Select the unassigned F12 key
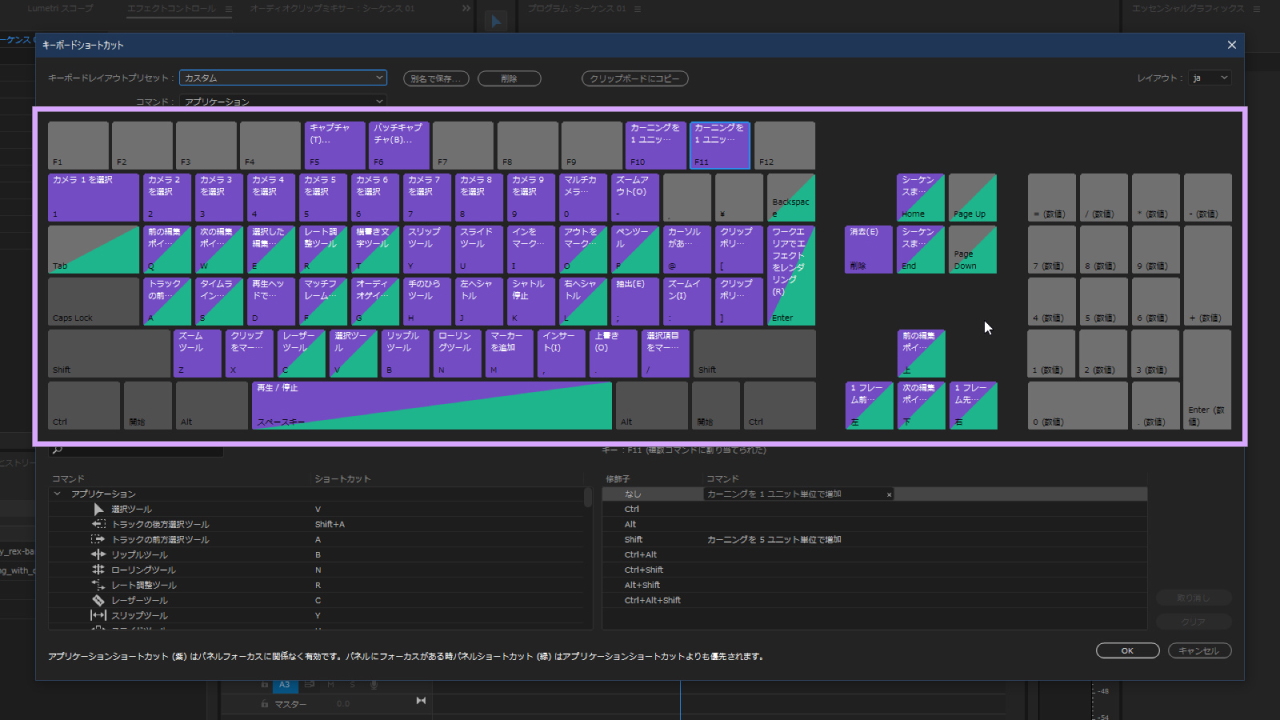Screen dimensions: 1280x720 784,146
